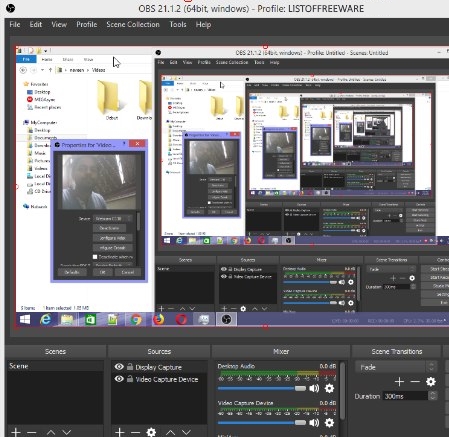The height and width of the screenshot is (437, 449).
Task: Open the View menu
Action: coord(59,25)
